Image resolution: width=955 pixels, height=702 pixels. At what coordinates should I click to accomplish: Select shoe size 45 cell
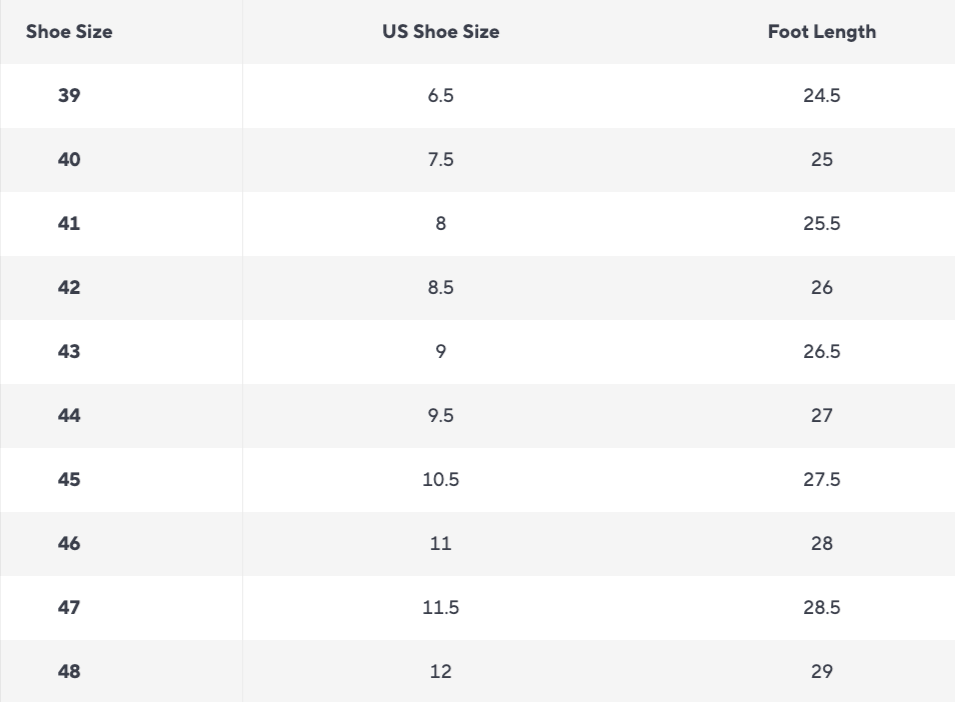69,480
